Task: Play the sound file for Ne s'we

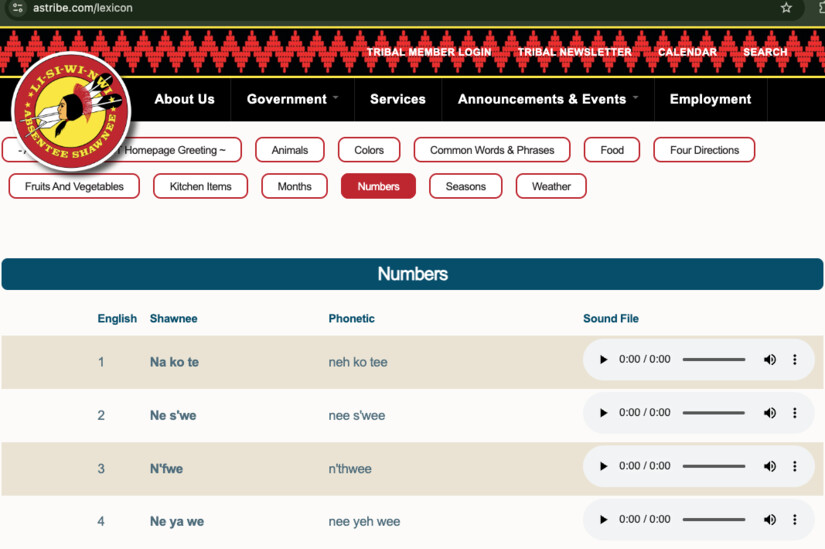Action: (603, 413)
